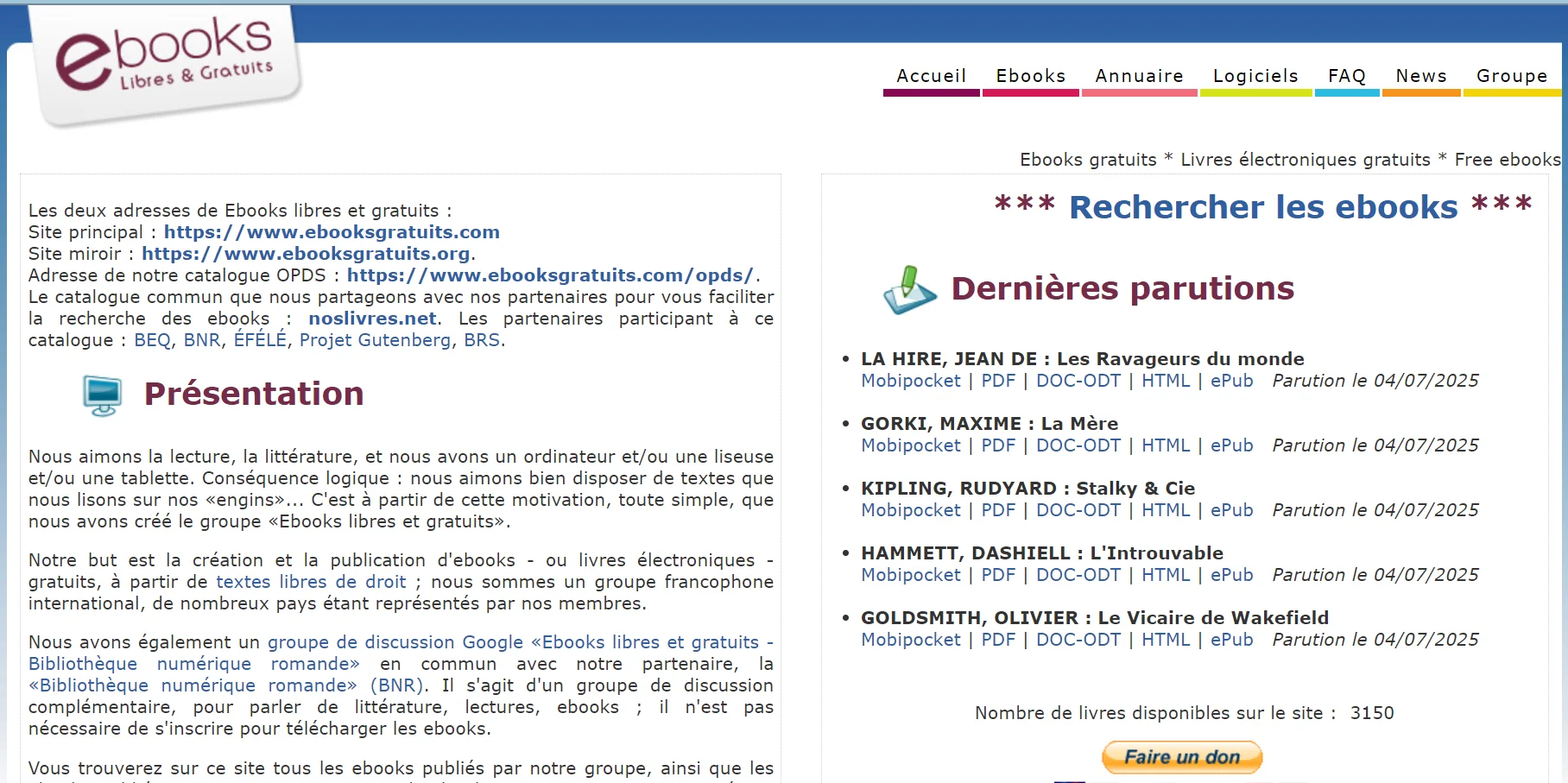Download Mobipocket for Hammett's L'Introuvable
Image resolution: width=1568 pixels, height=783 pixels.
click(x=911, y=575)
